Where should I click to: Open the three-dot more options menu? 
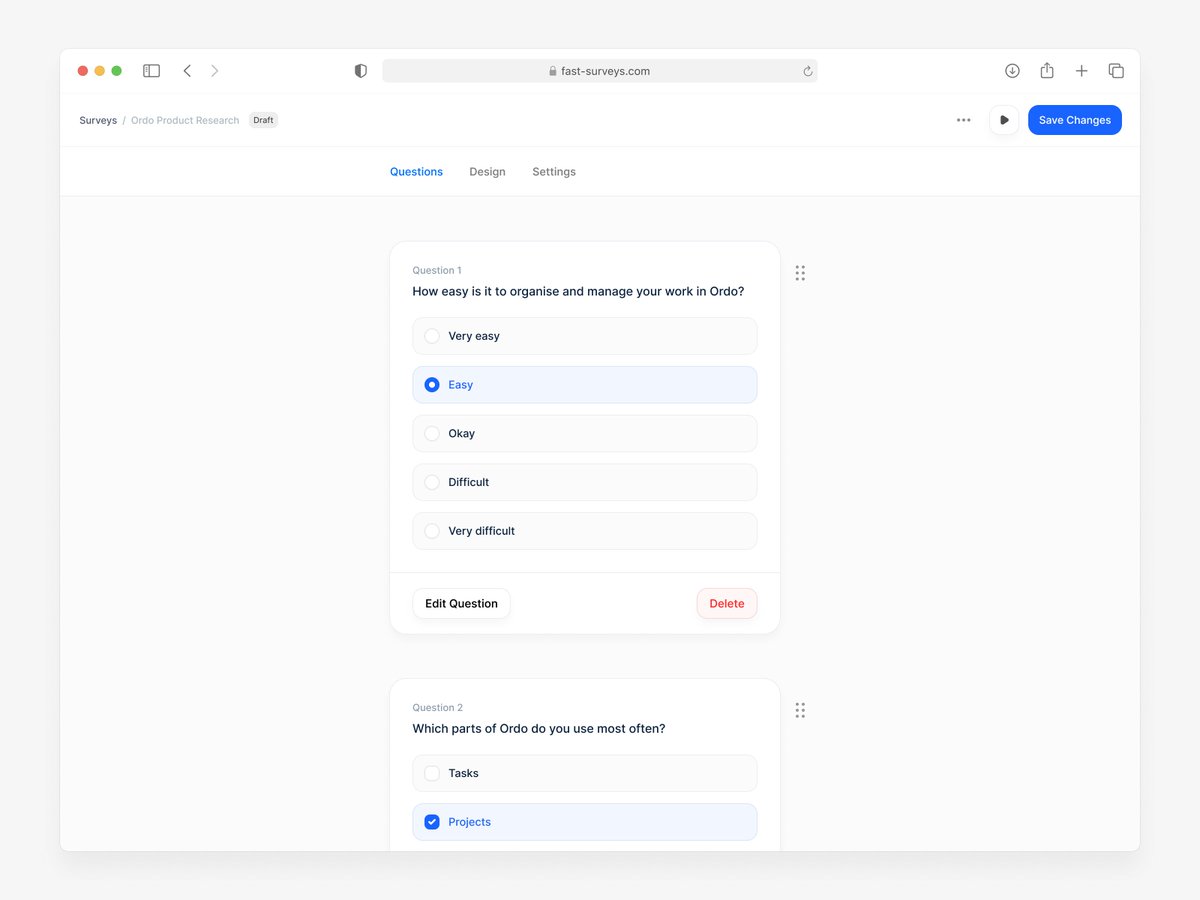click(963, 120)
